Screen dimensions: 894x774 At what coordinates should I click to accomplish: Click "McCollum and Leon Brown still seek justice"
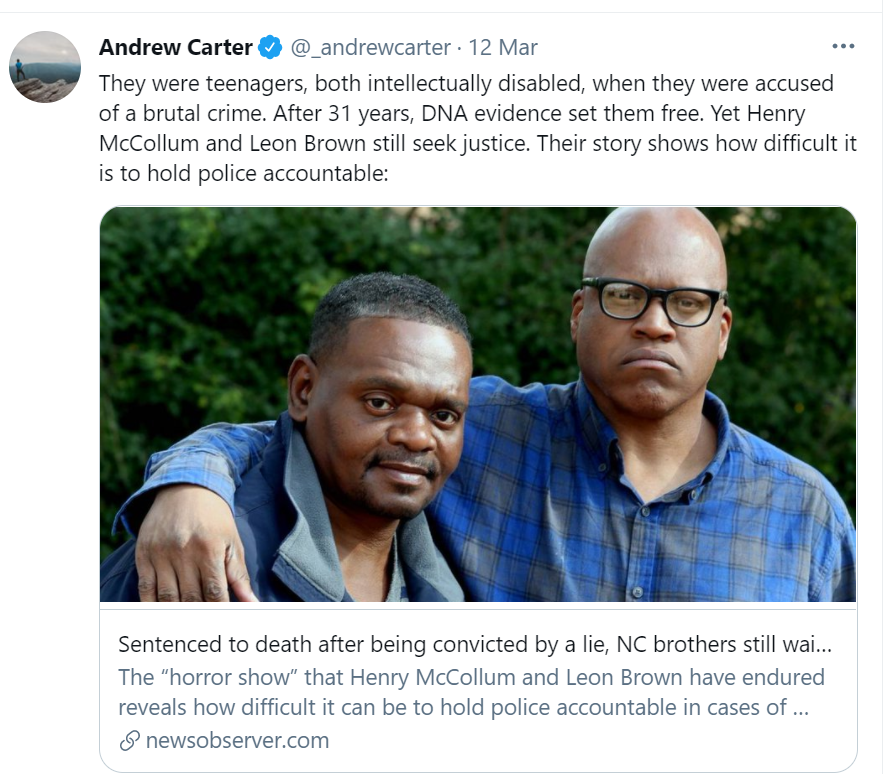click(314, 144)
